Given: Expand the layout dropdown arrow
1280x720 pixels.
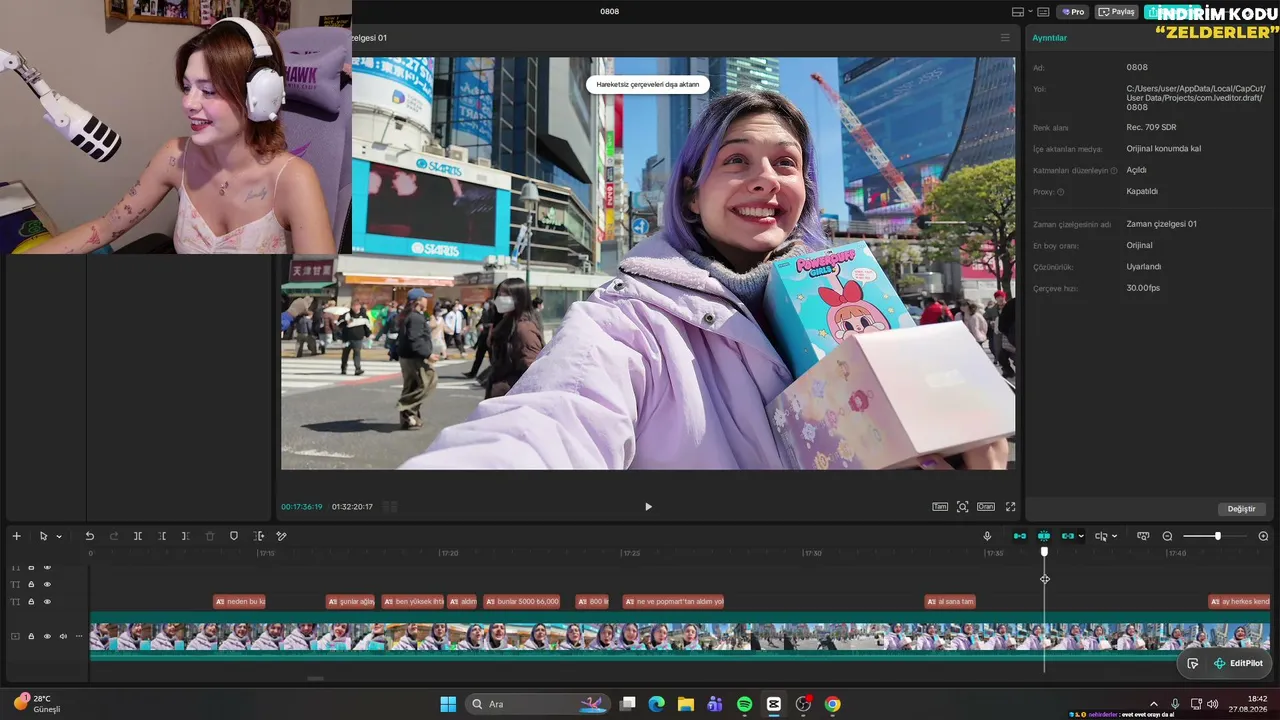Looking at the screenshot, I should coord(1030,12).
